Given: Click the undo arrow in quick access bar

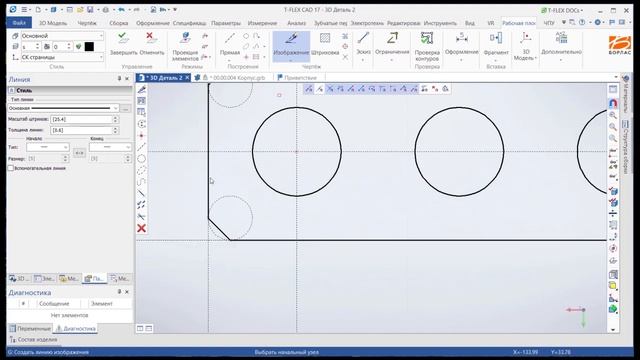Looking at the screenshot, I should click(121, 9).
